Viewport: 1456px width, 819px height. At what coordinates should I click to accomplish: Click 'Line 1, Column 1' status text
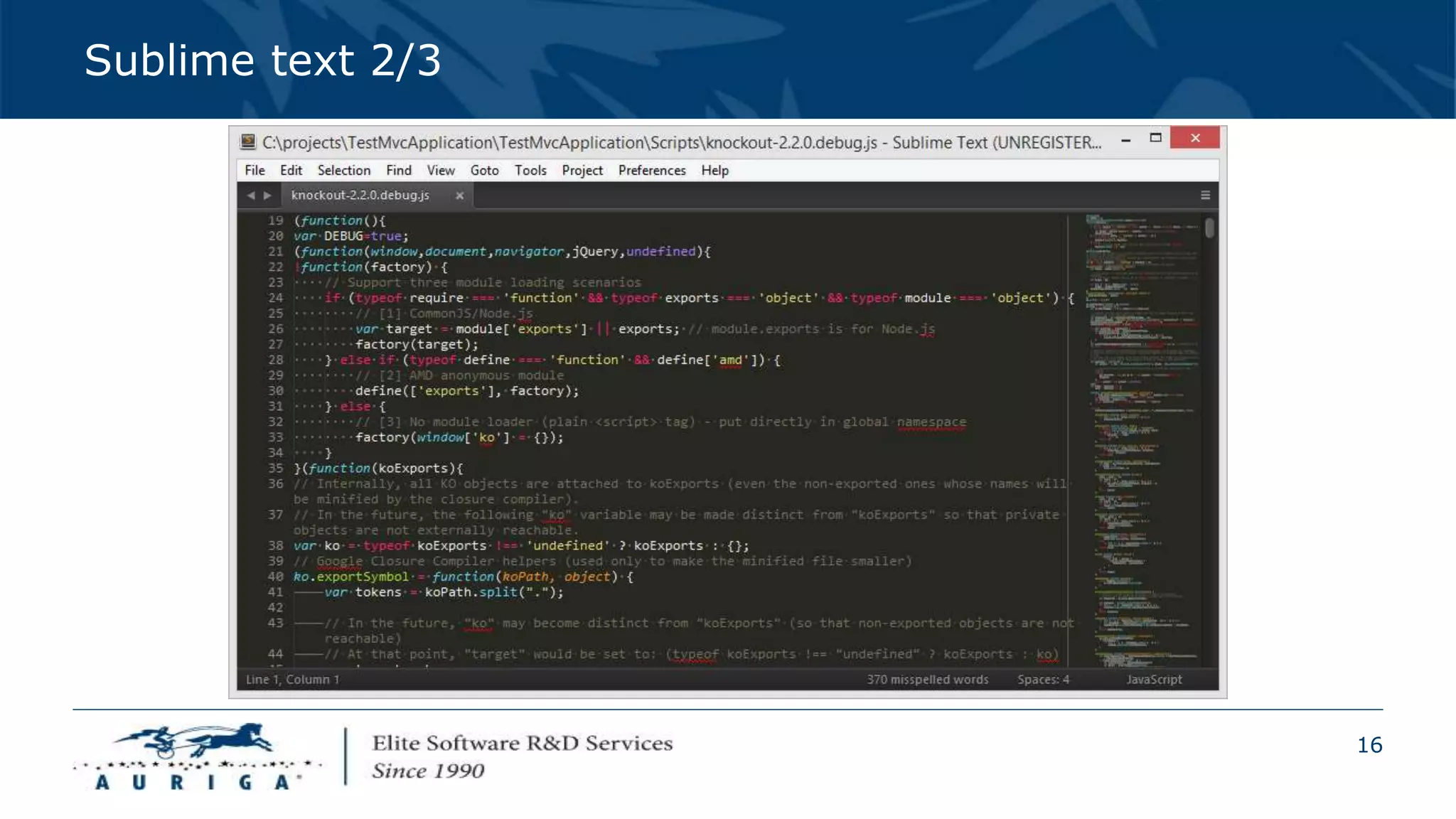click(x=292, y=680)
